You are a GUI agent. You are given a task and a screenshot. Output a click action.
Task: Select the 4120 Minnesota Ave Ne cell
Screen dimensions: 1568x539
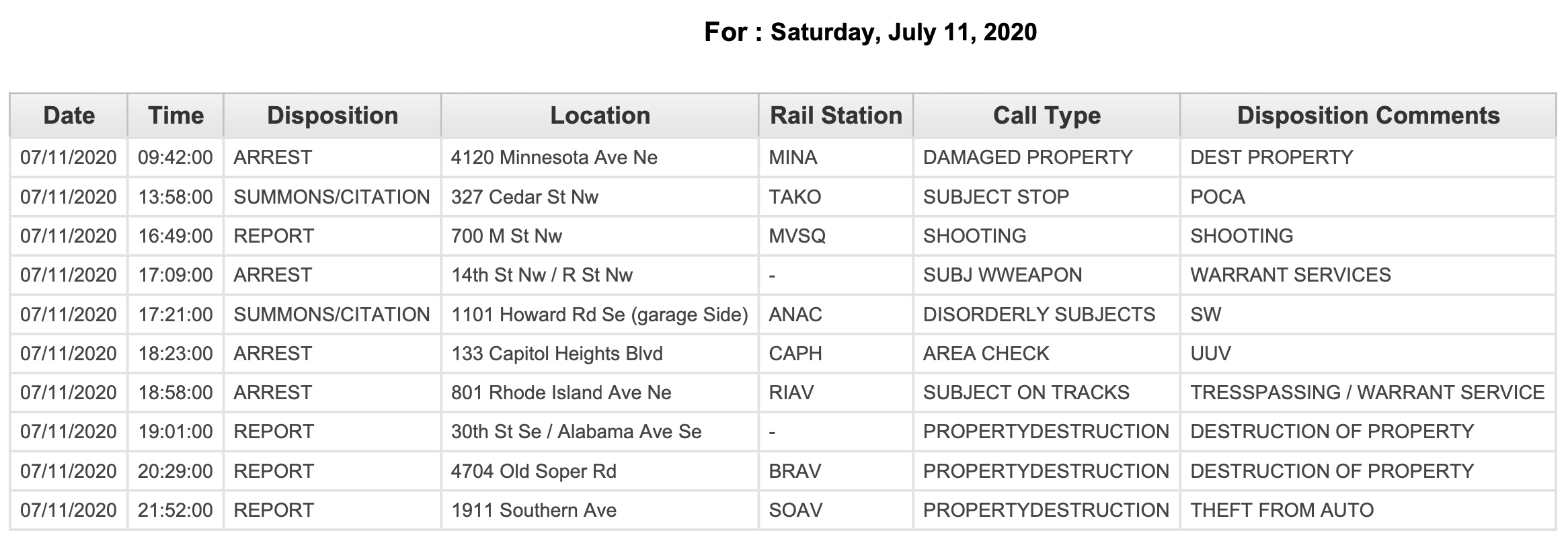(600, 158)
